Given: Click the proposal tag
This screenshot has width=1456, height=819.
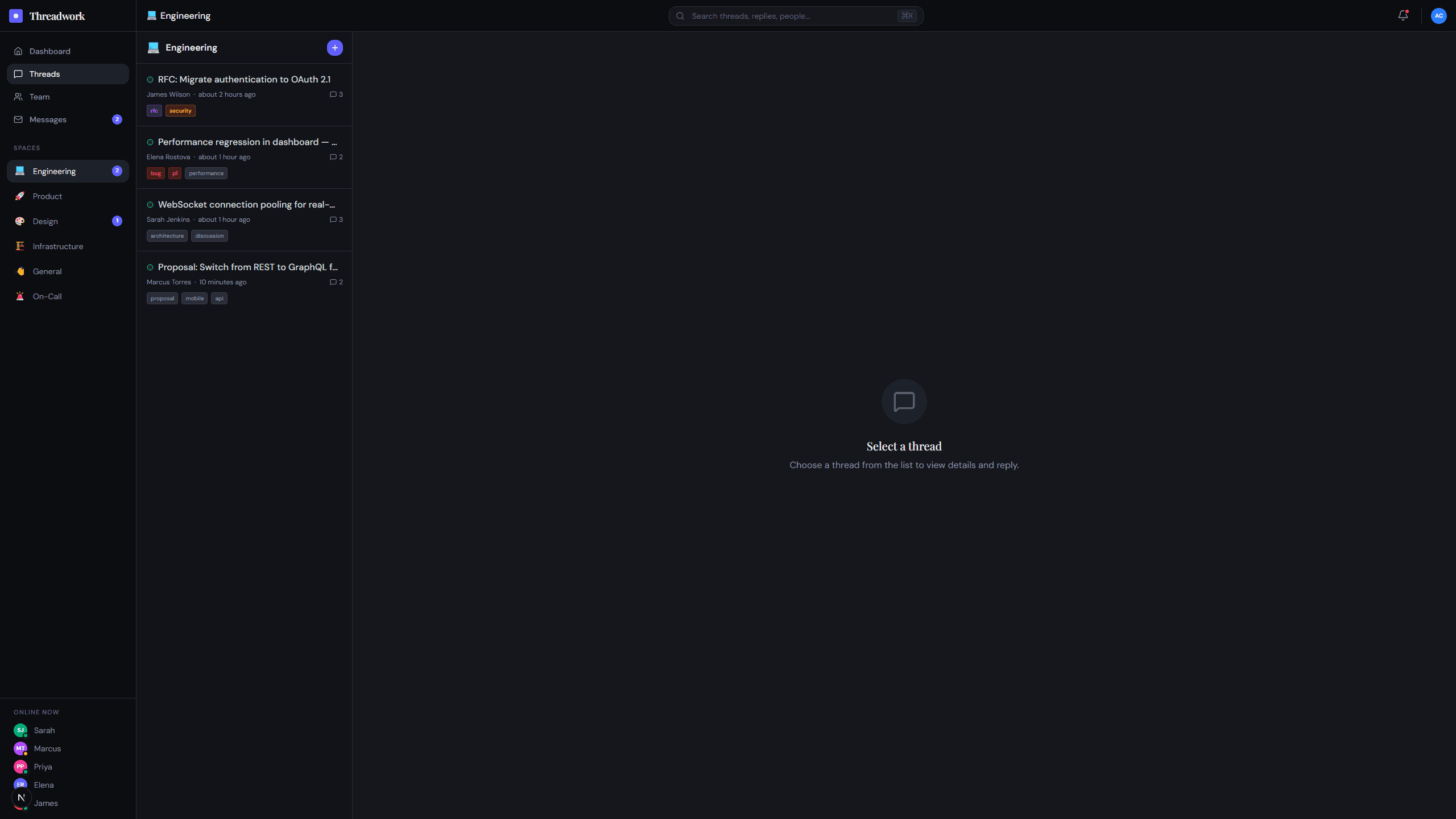Looking at the screenshot, I should 162,299.
